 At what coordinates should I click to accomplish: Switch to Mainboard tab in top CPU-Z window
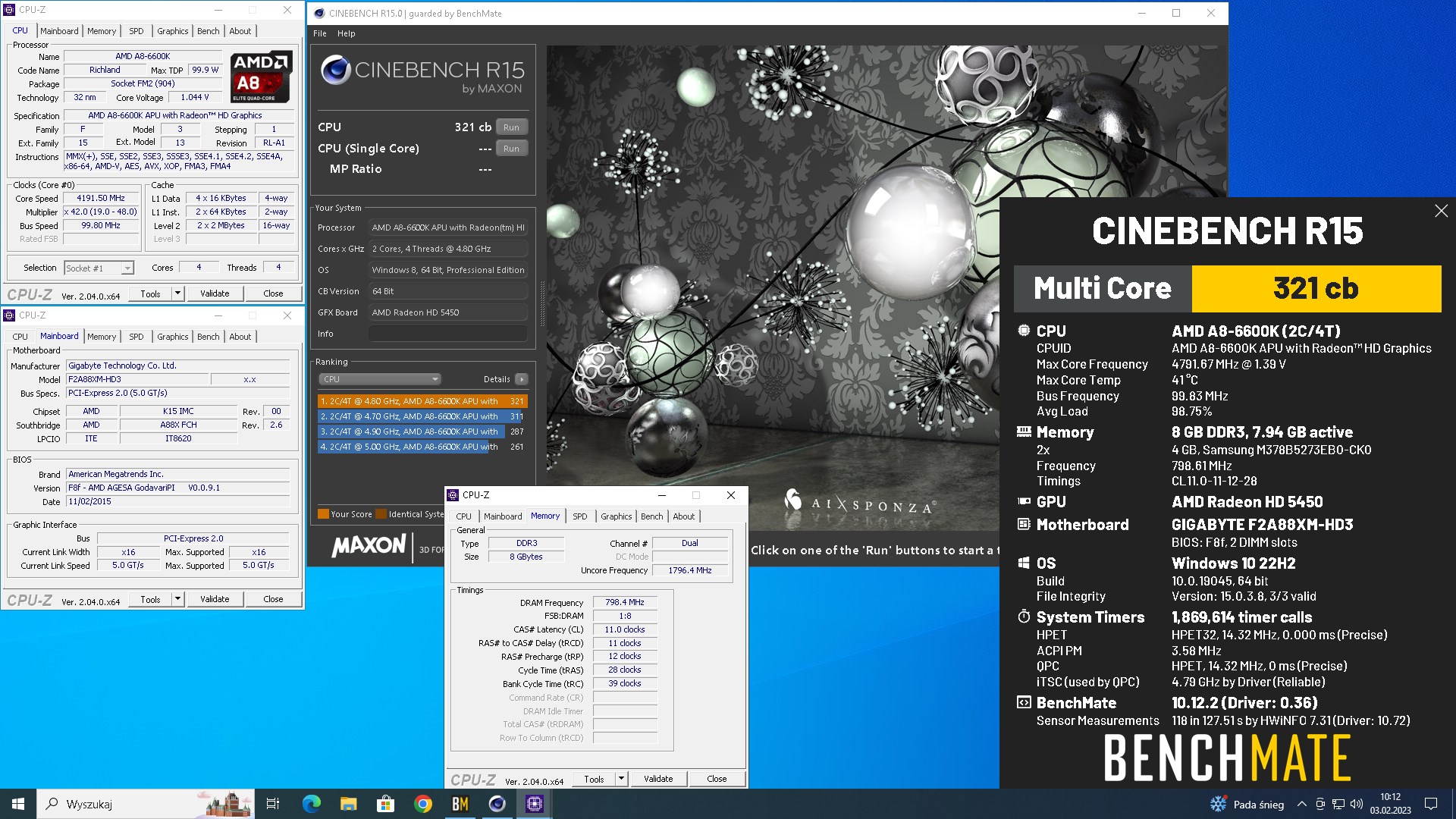click(x=59, y=31)
